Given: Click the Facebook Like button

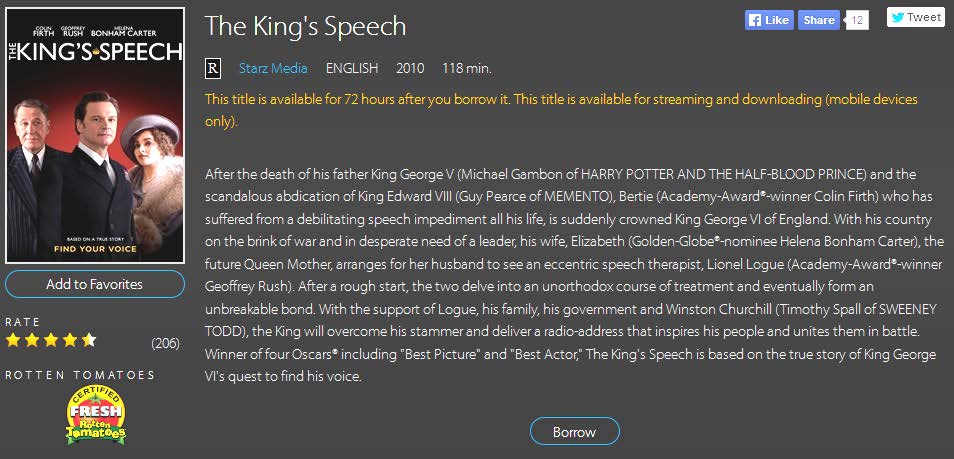Looking at the screenshot, I should tap(769, 20).
